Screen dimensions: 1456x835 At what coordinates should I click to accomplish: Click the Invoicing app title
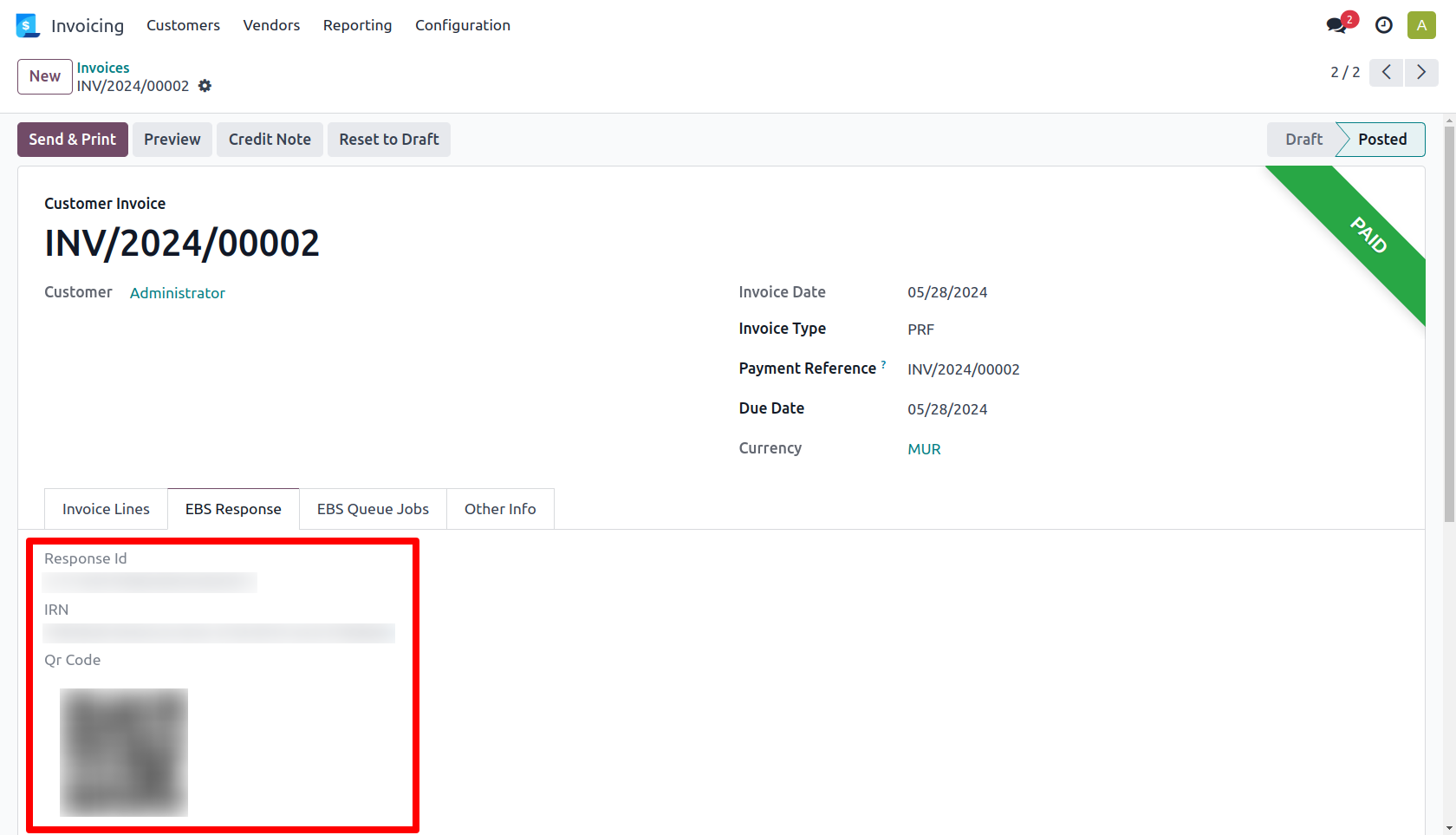88,26
